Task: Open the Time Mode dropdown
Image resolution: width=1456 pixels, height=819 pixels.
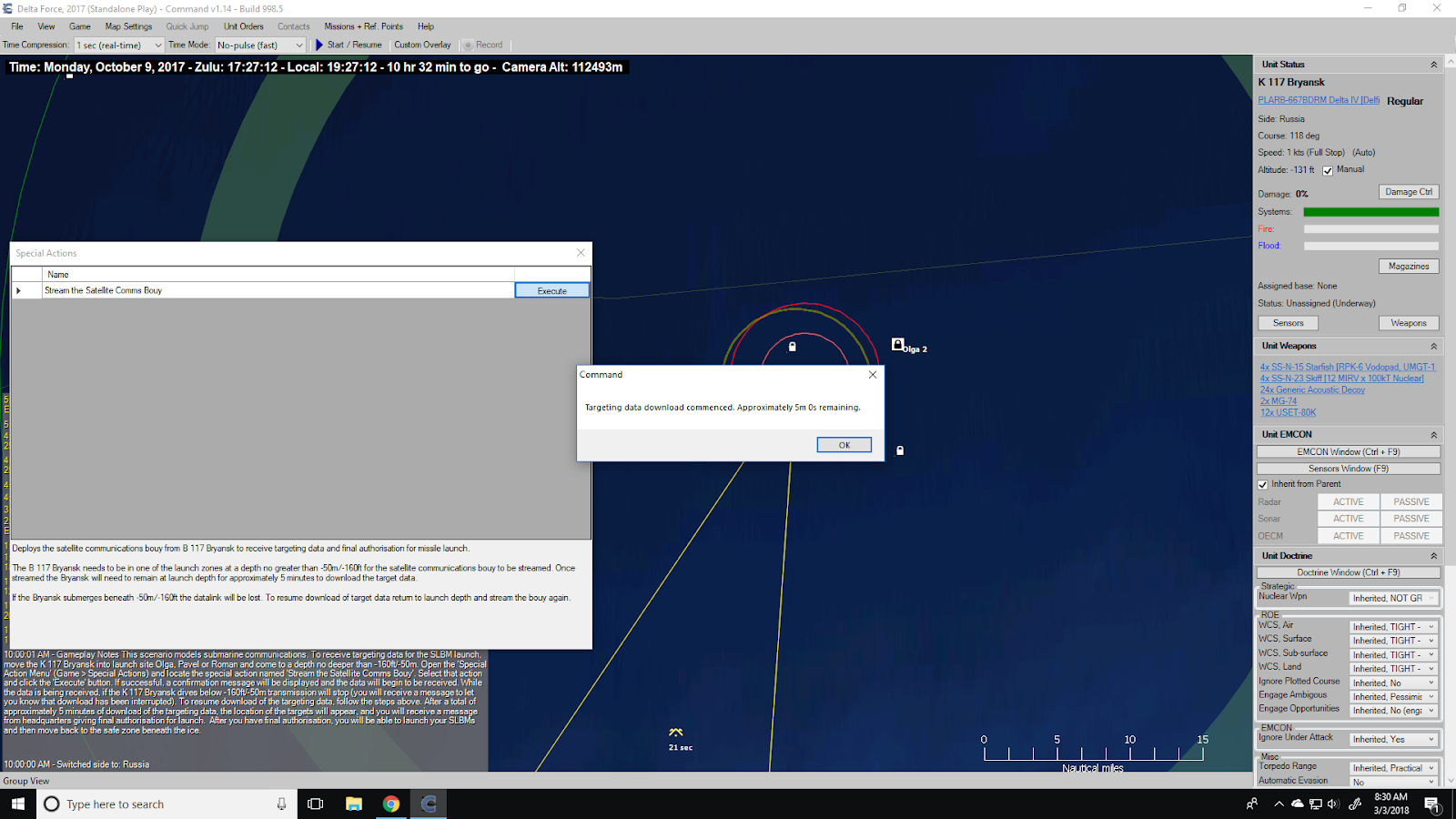Action: pyautogui.click(x=259, y=45)
